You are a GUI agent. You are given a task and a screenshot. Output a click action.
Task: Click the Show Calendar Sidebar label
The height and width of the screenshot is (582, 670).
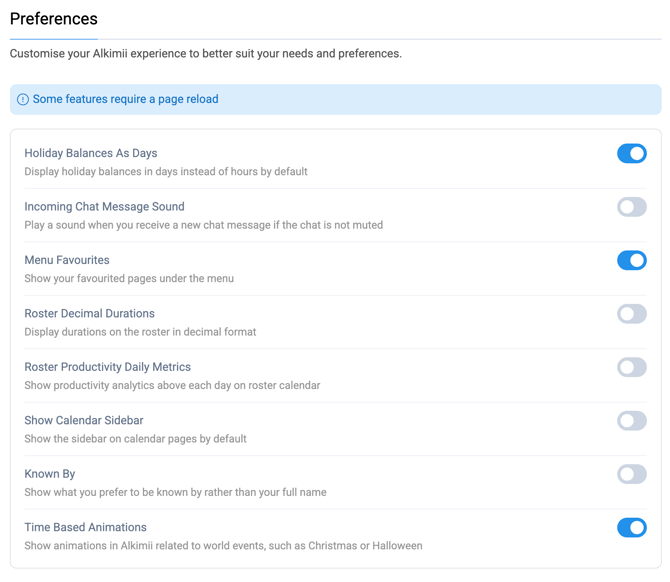(84, 420)
